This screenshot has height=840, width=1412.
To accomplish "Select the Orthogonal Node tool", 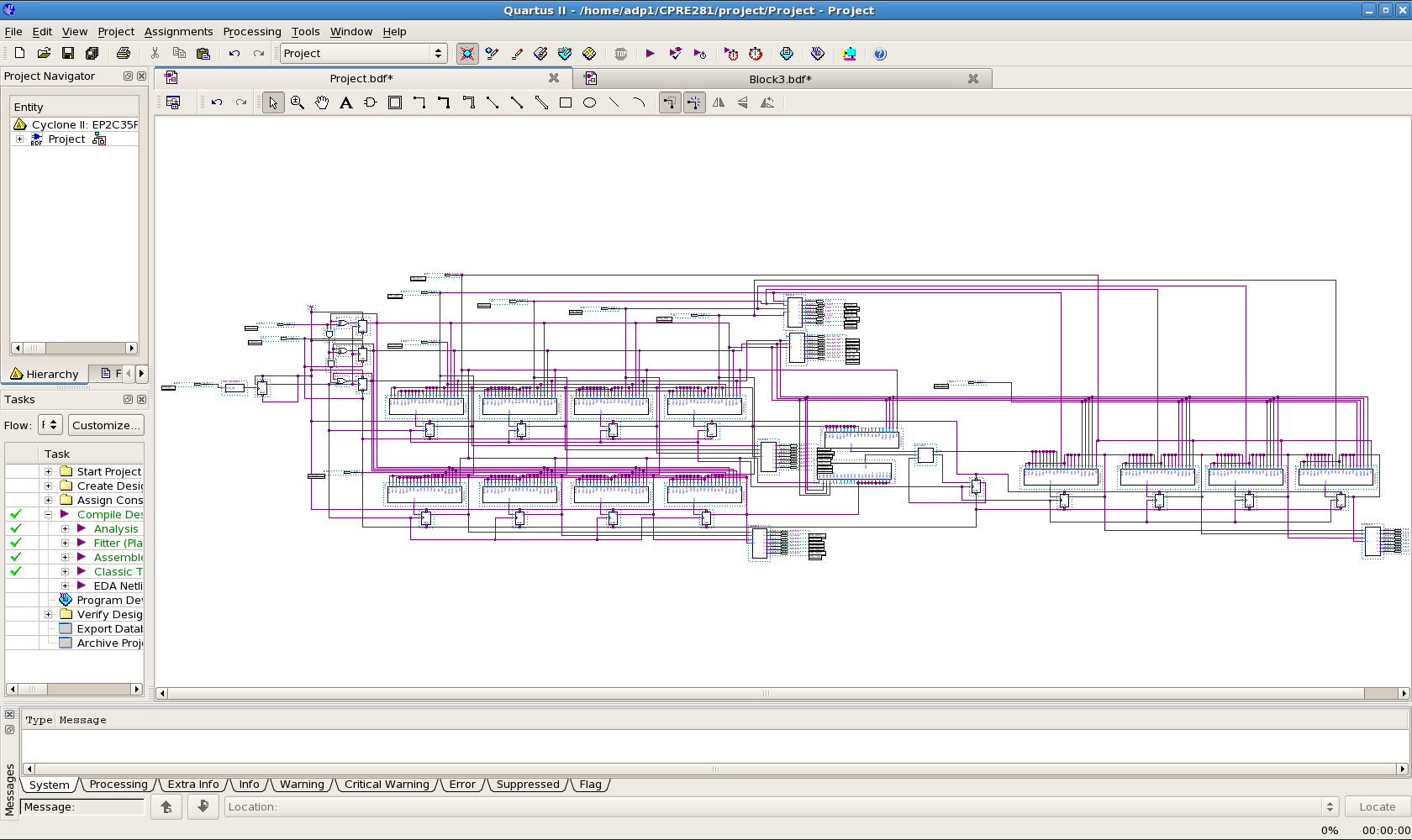I will coord(419,102).
